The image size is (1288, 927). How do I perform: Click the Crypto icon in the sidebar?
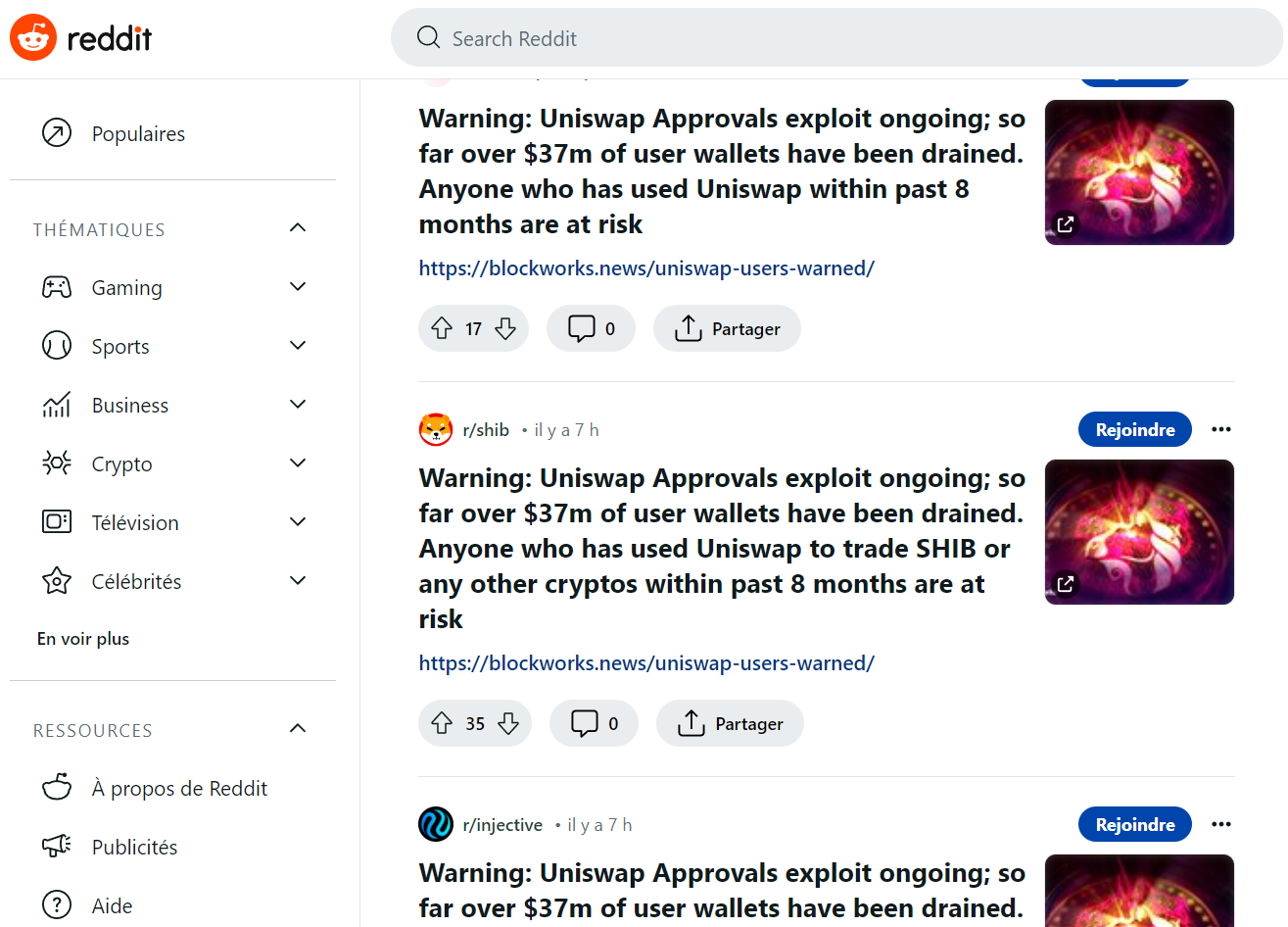click(57, 463)
